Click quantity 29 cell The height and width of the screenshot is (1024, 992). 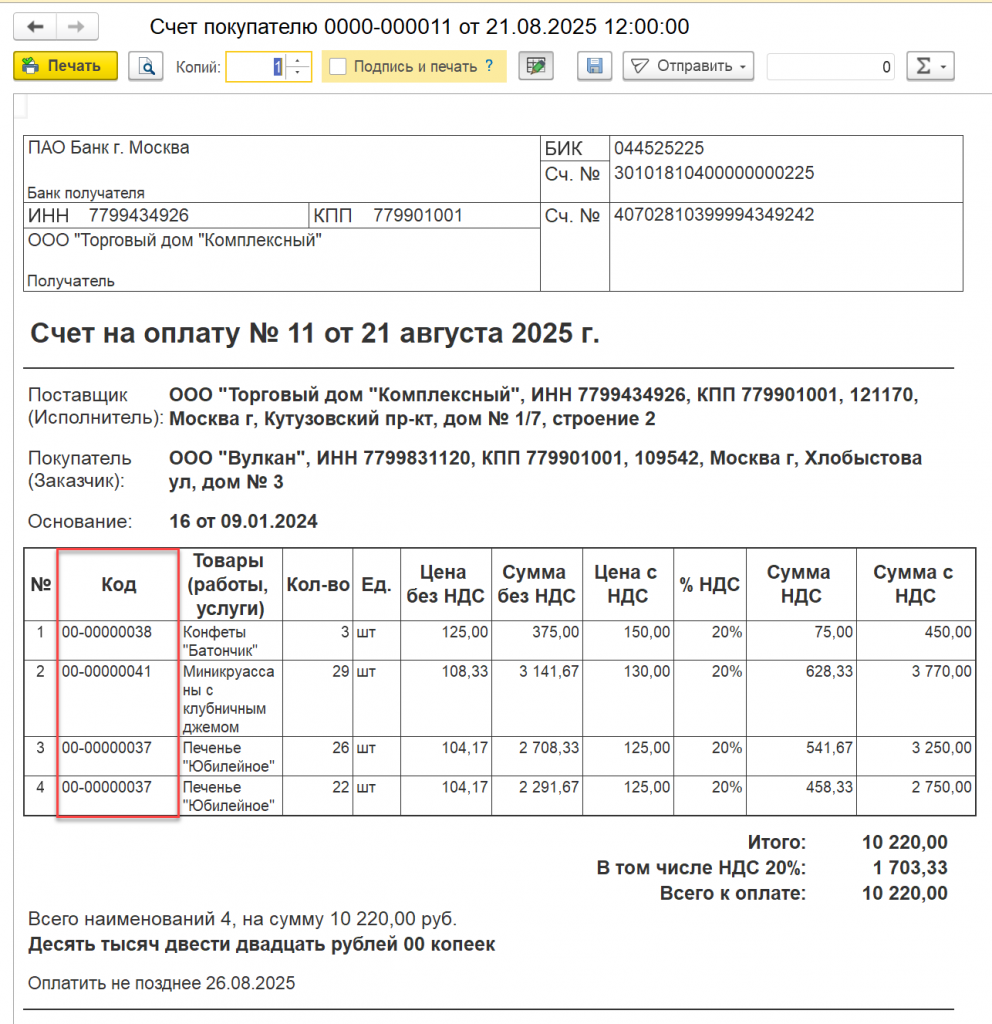(317, 699)
